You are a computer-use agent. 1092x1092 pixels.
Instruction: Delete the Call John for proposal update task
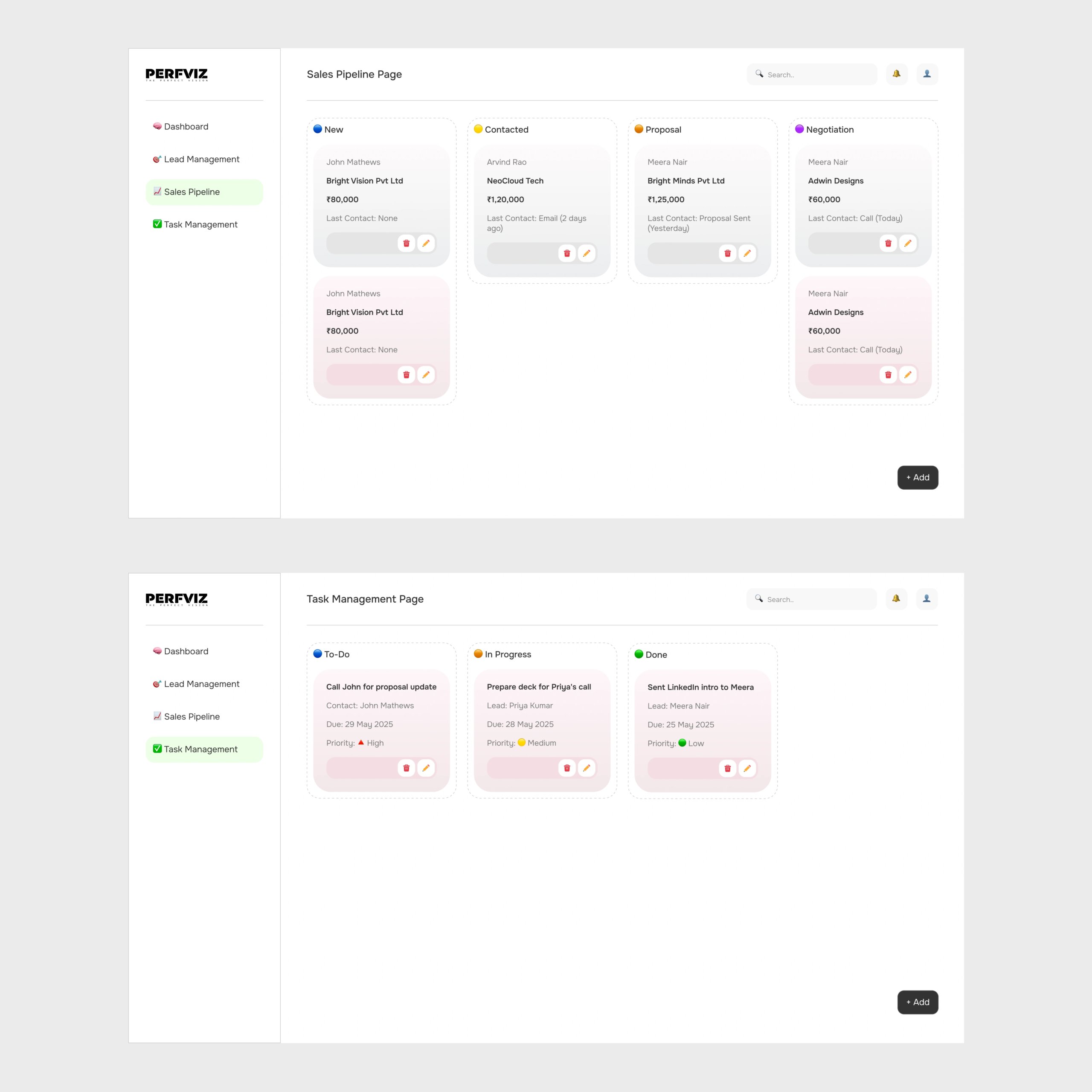coord(406,767)
